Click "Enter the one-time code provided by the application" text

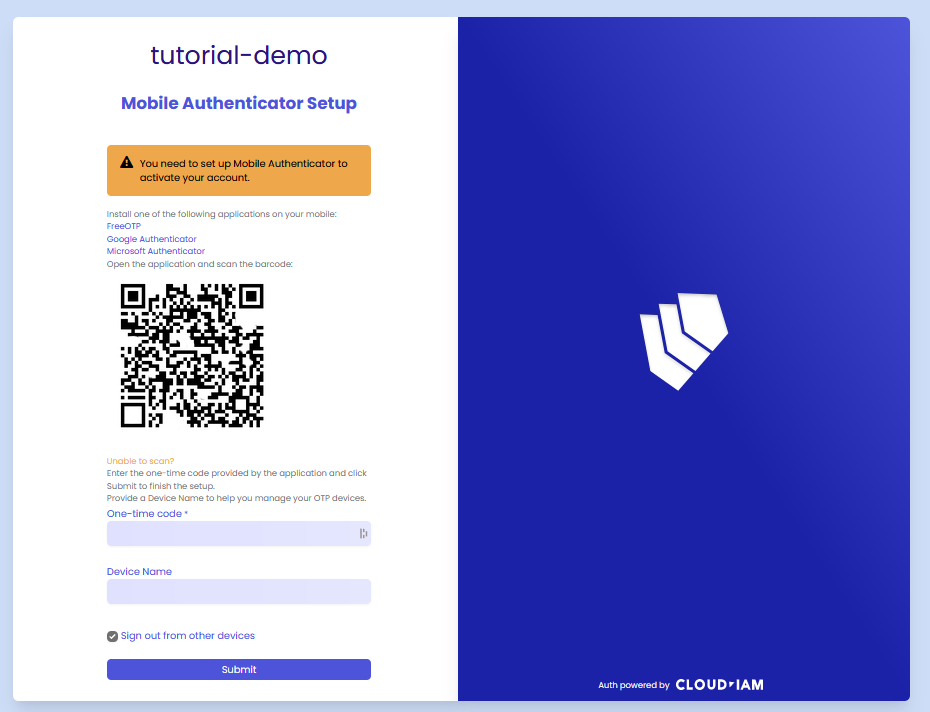(x=237, y=479)
